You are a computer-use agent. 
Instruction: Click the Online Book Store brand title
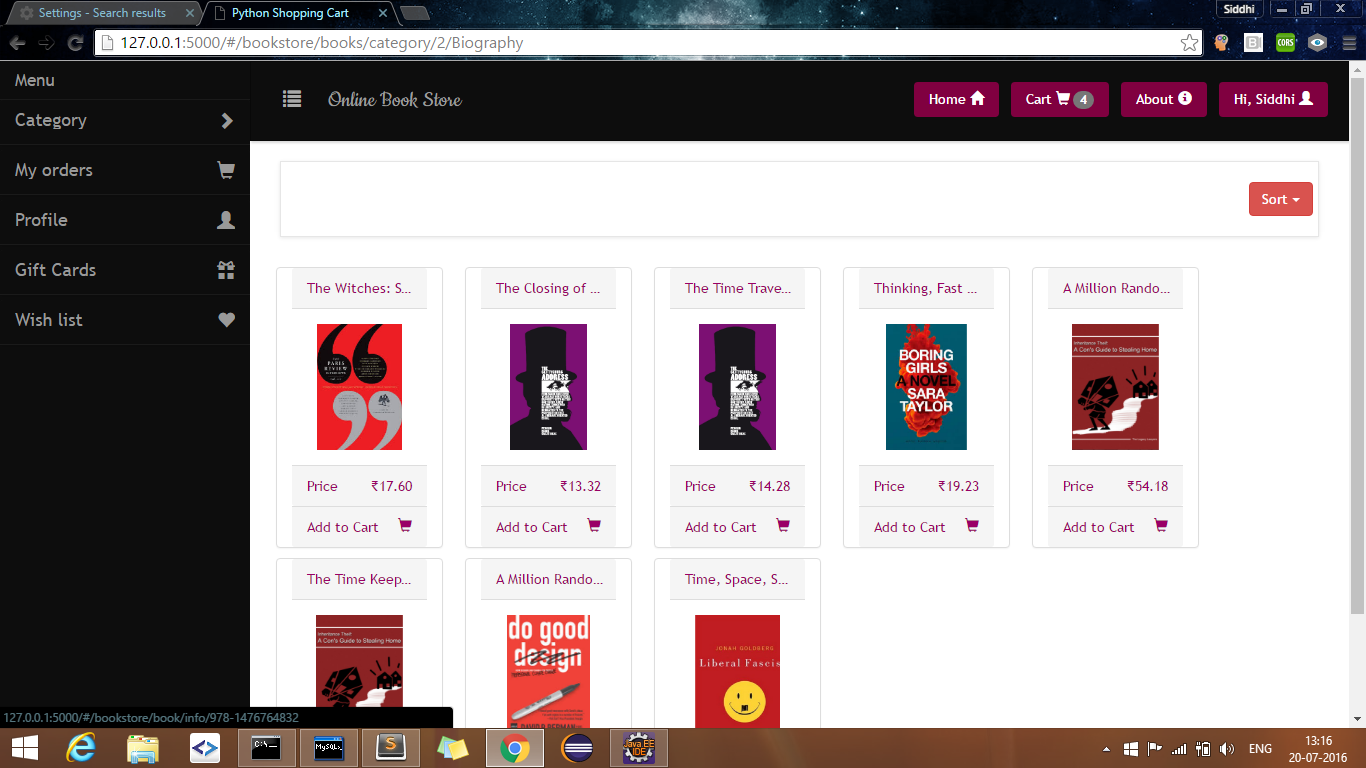pos(395,100)
